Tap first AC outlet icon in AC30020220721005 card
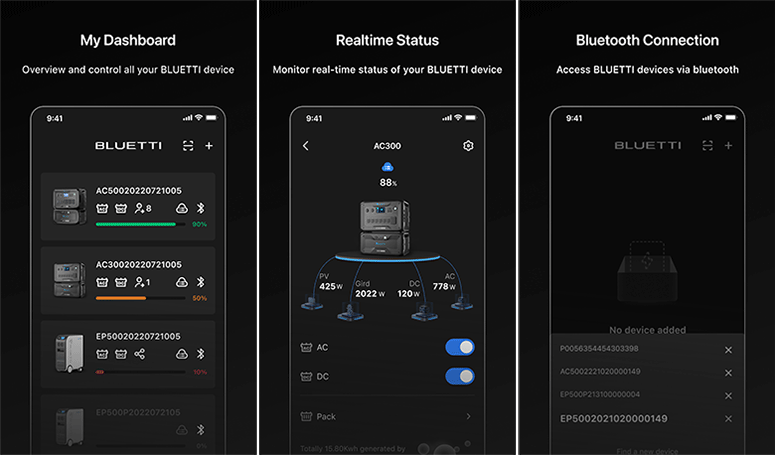Screen dimensions: 775x455 pos(102,282)
